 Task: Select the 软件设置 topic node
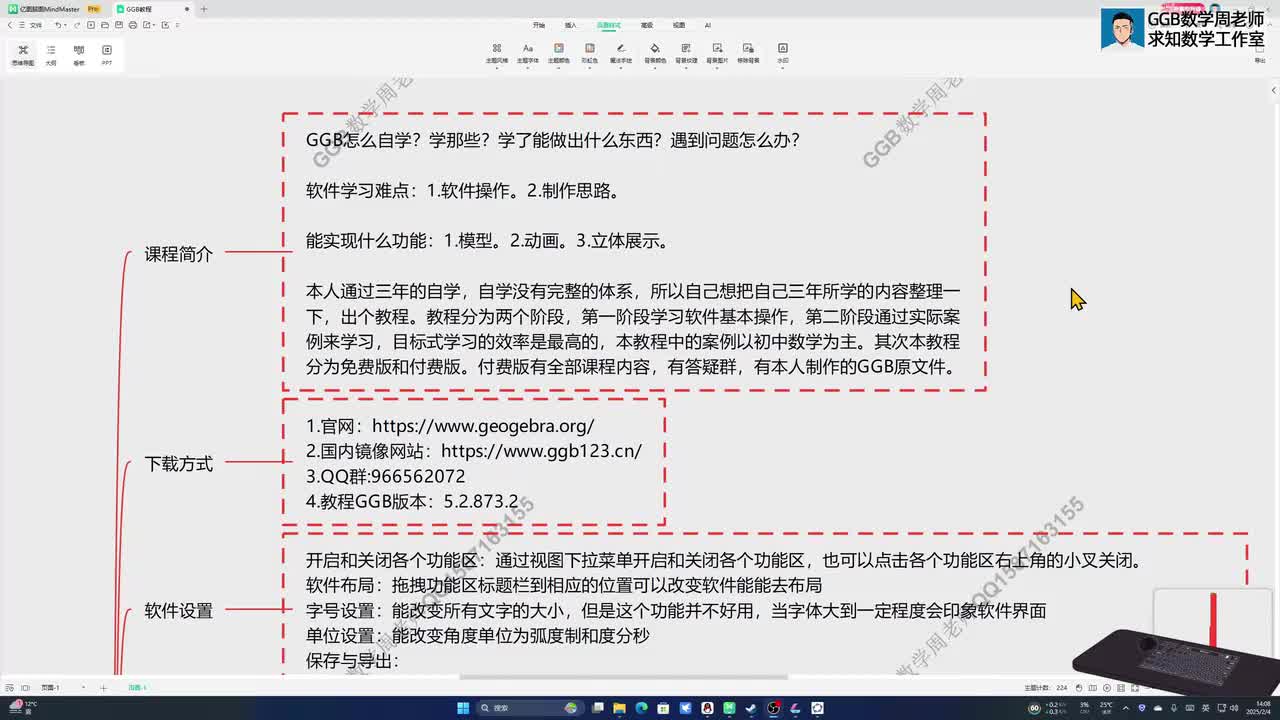pos(179,610)
